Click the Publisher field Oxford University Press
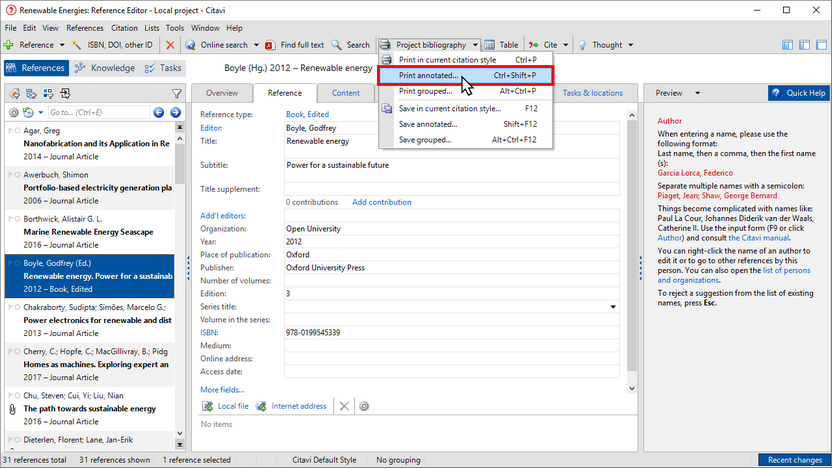The height and width of the screenshot is (468, 832). [452, 268]
